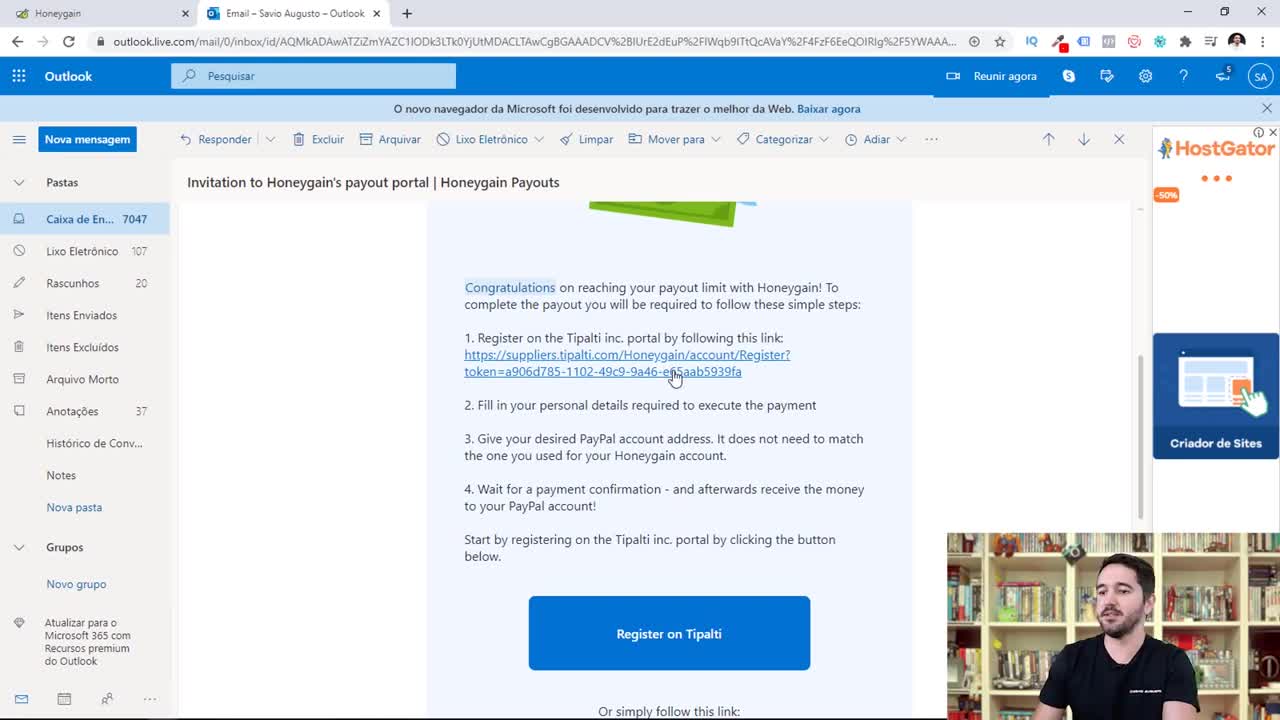This screenshot has height=720, width=1280.
Task: Click Nova pasta link
Action: 74,507
